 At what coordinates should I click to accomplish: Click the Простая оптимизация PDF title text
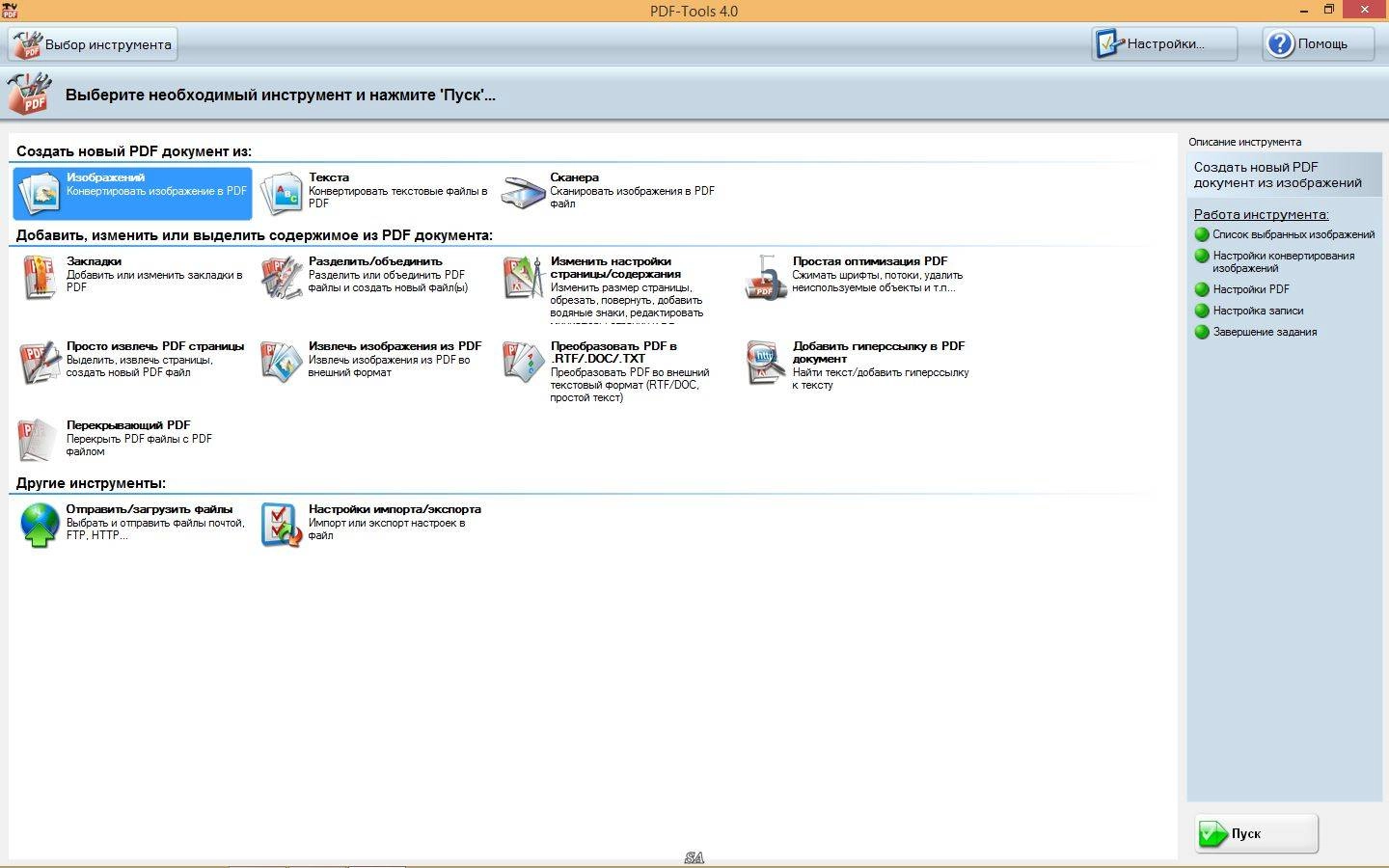tap(870, 261)
